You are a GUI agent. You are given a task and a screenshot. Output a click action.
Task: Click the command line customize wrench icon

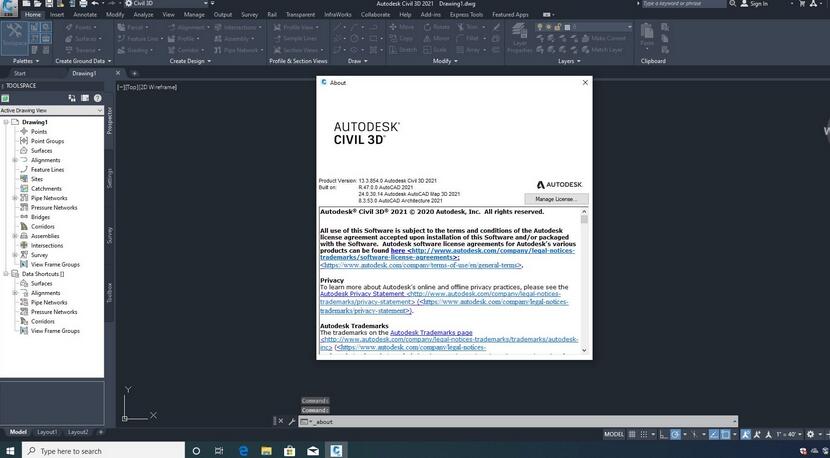(x=292, y=421)
